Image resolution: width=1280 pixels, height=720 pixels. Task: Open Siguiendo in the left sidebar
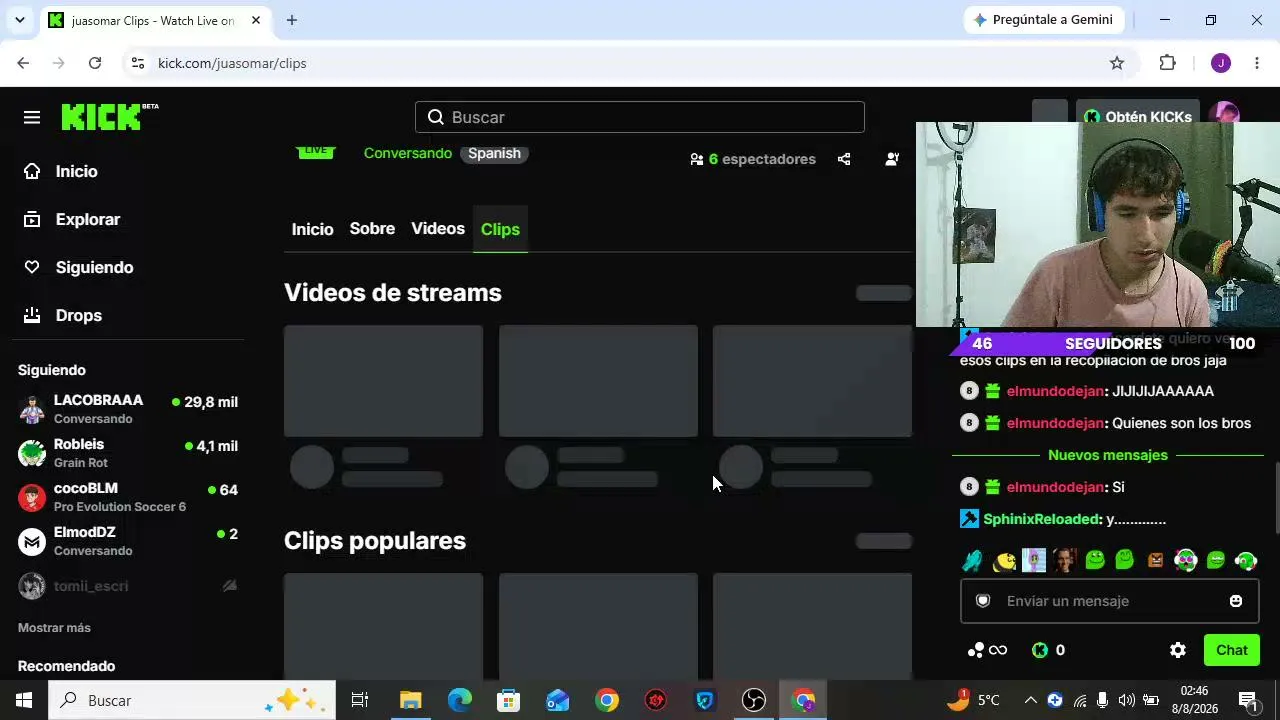coord(78,267)
